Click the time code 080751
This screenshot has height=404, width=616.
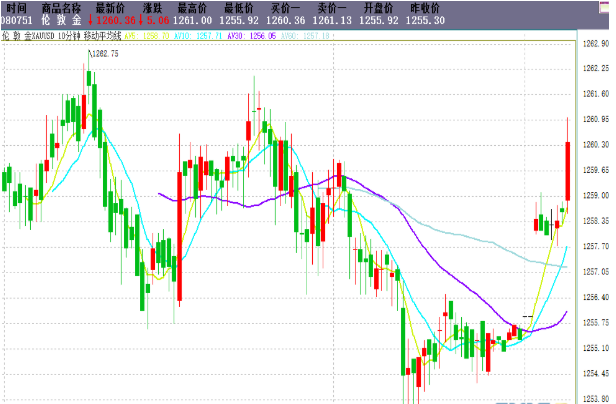coord(18,18)
